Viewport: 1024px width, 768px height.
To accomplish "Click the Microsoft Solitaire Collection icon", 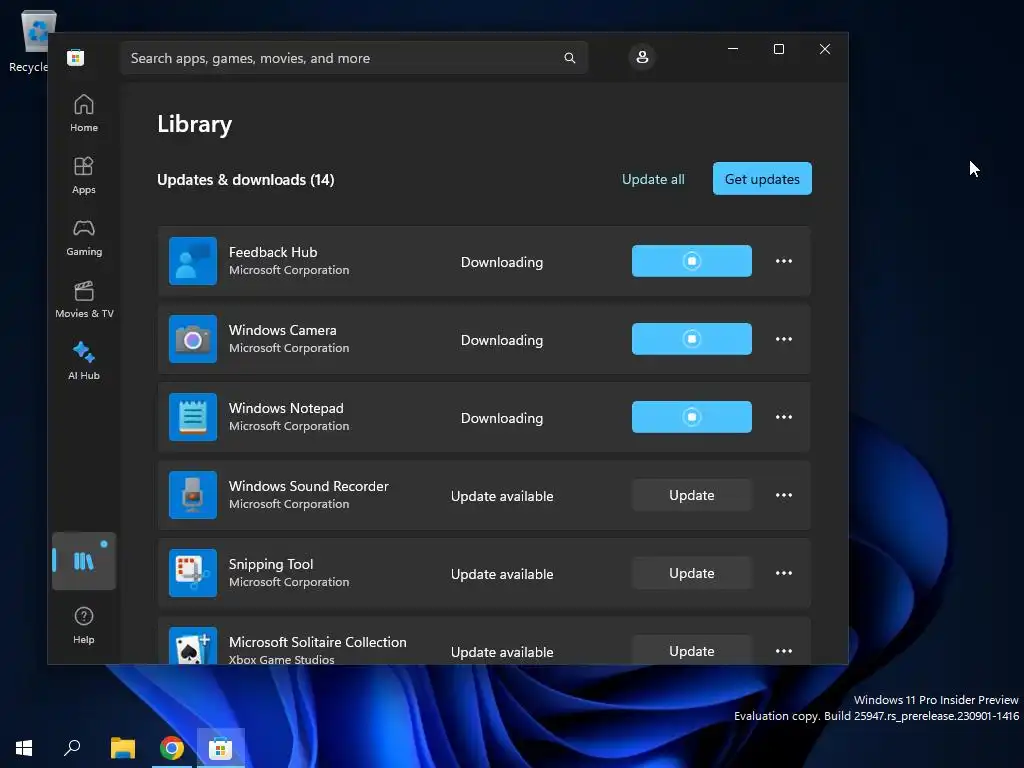I will coord(193,646).
